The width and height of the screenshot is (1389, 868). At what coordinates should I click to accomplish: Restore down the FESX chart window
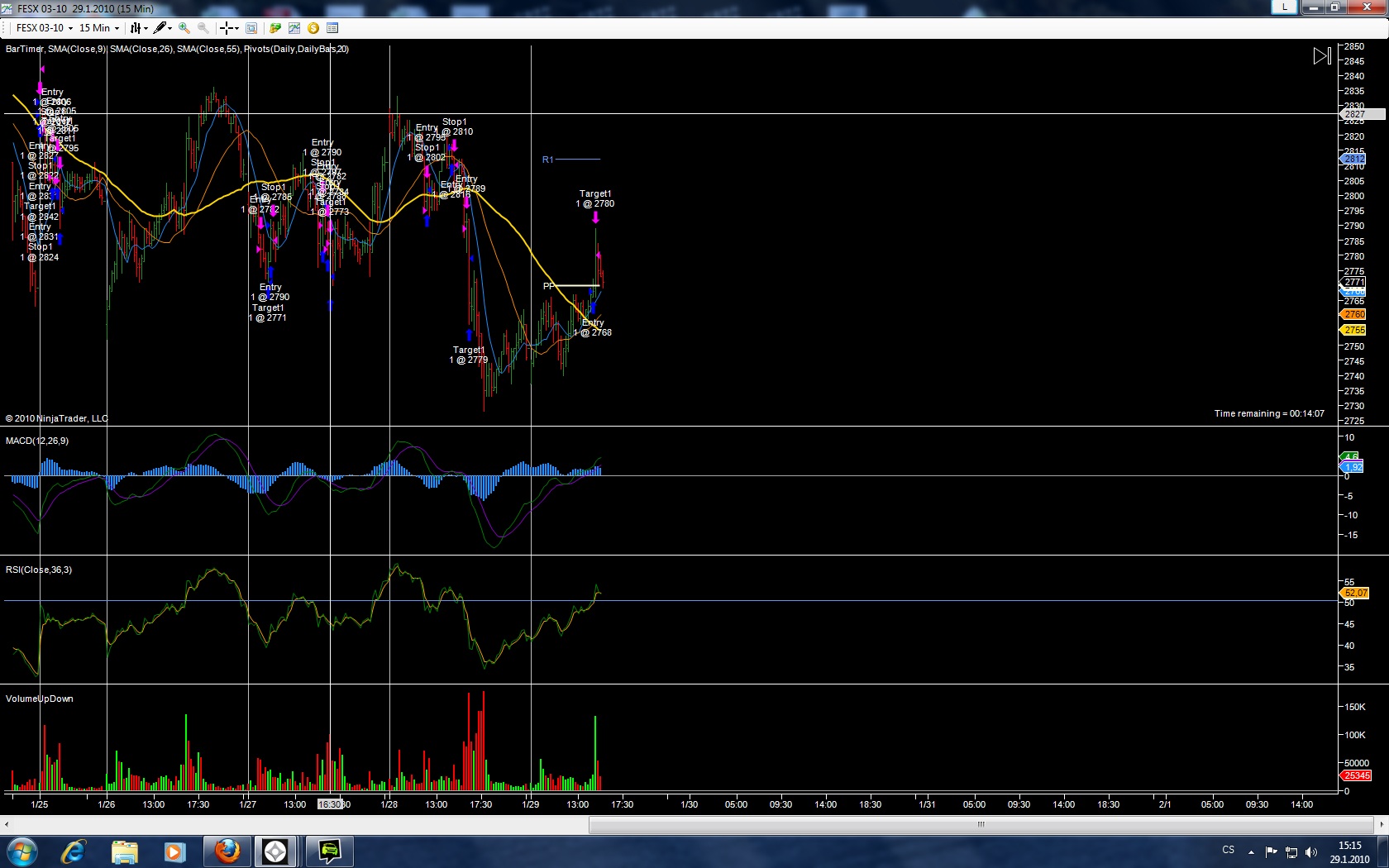(x=1334, y=7)
